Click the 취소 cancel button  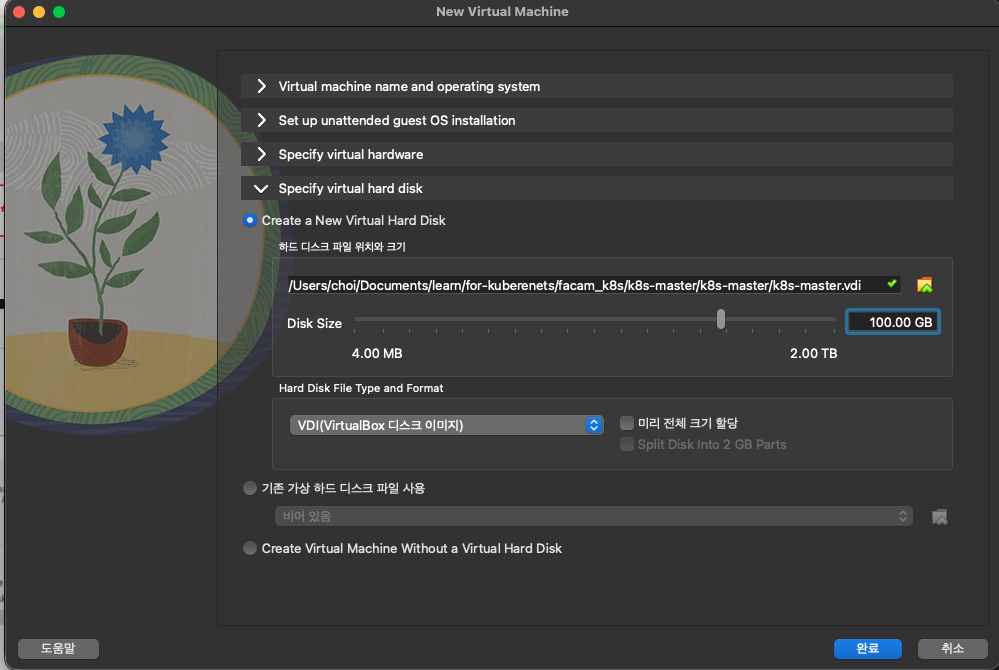point(952,648)
